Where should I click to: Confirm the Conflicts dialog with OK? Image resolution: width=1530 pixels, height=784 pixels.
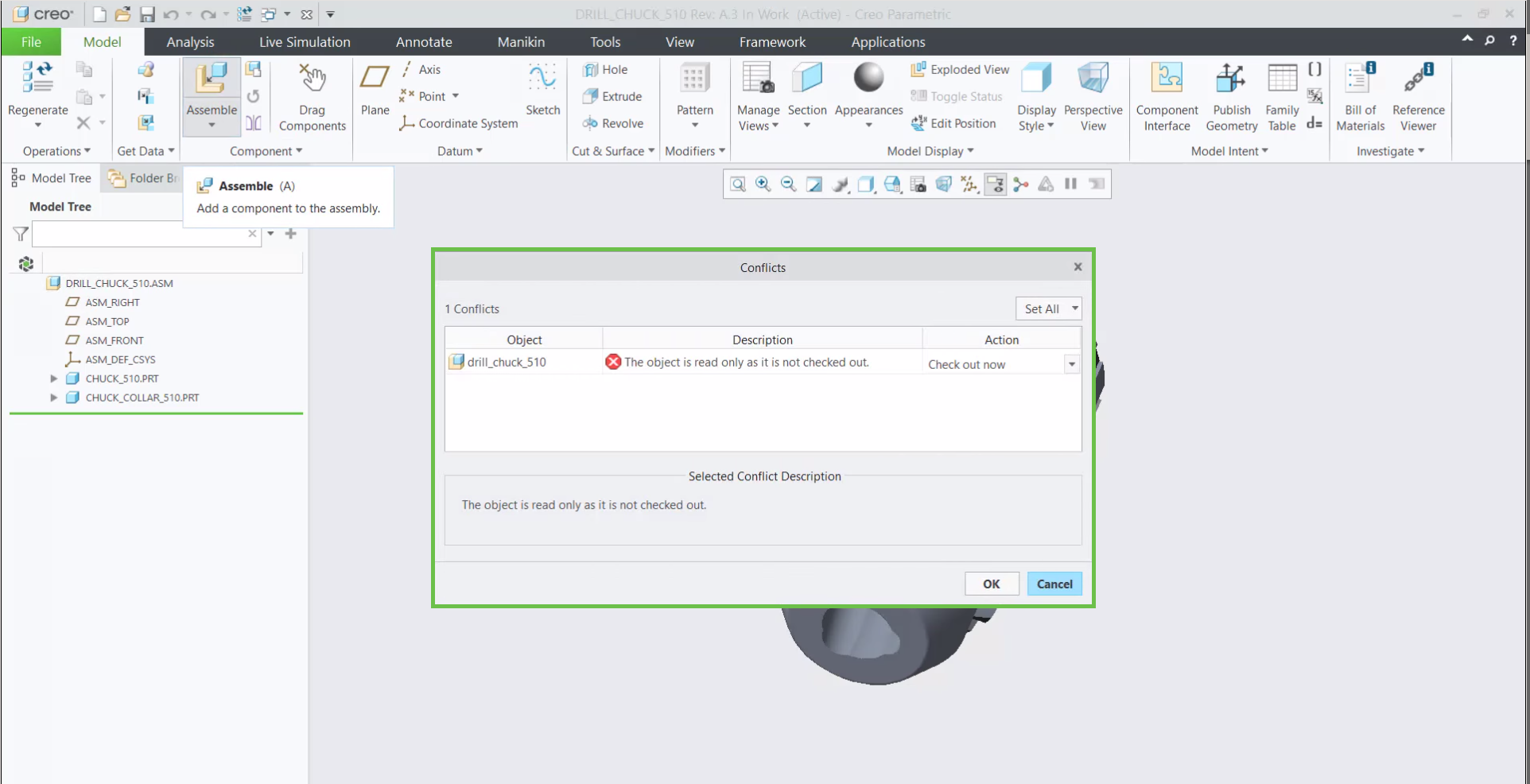[992, 584]
